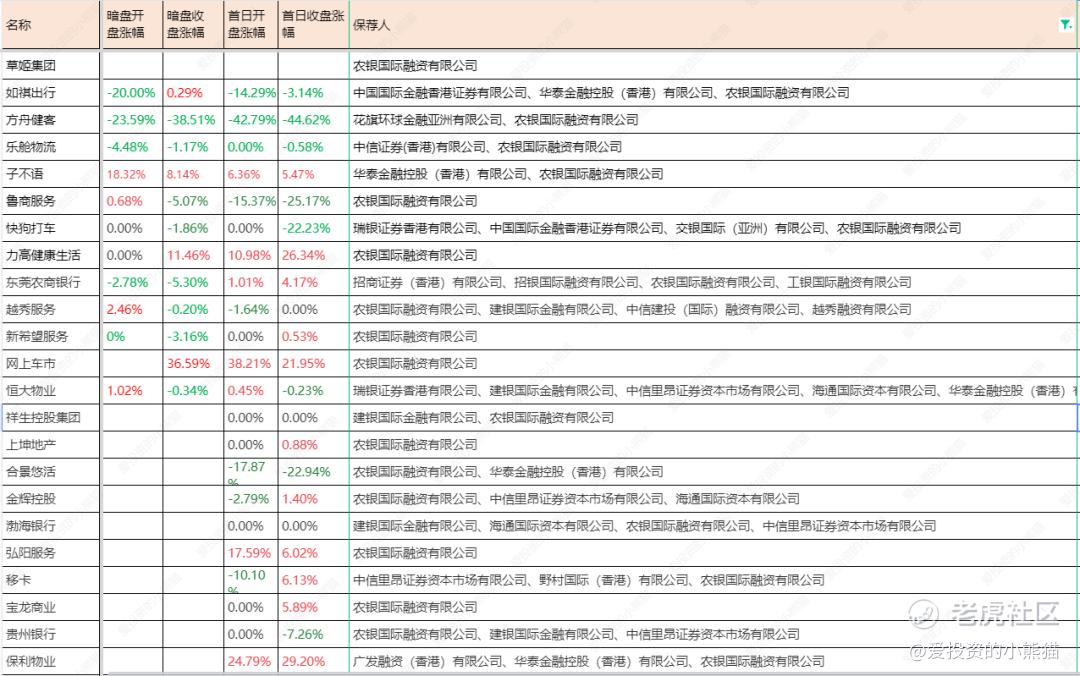The width and height of the screenshot is (1080, 676).
Task: Select the 0.29% cell for 如祺出行
Action: [193, 92]
